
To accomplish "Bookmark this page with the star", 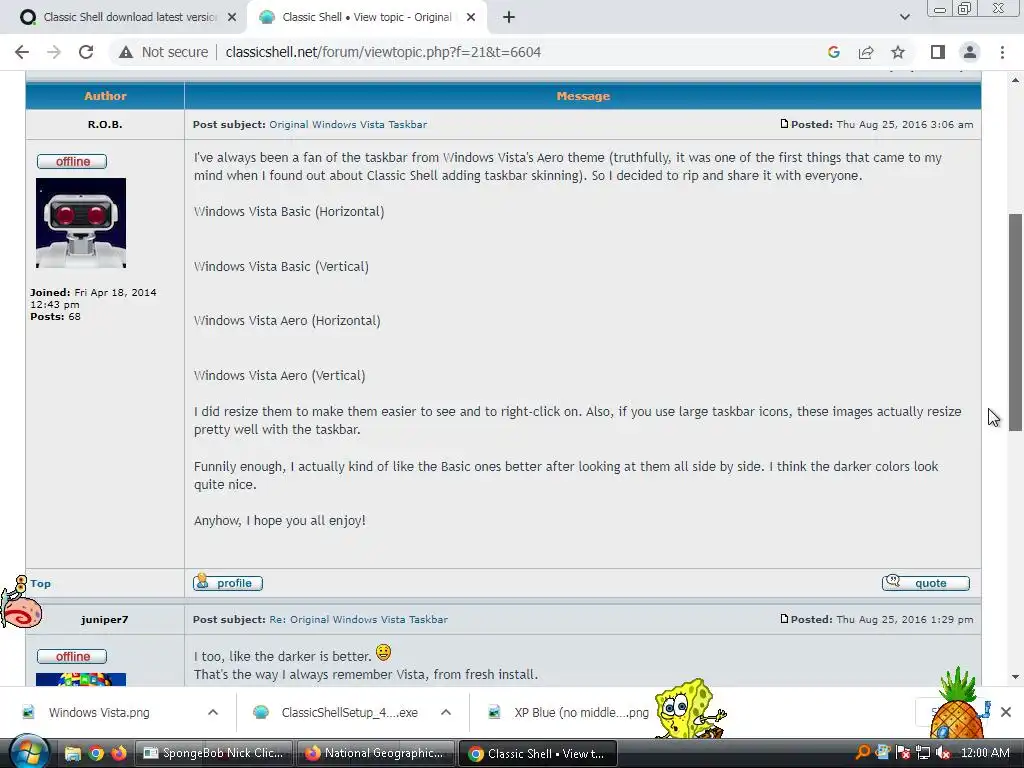I will click(x=898, y=52).
